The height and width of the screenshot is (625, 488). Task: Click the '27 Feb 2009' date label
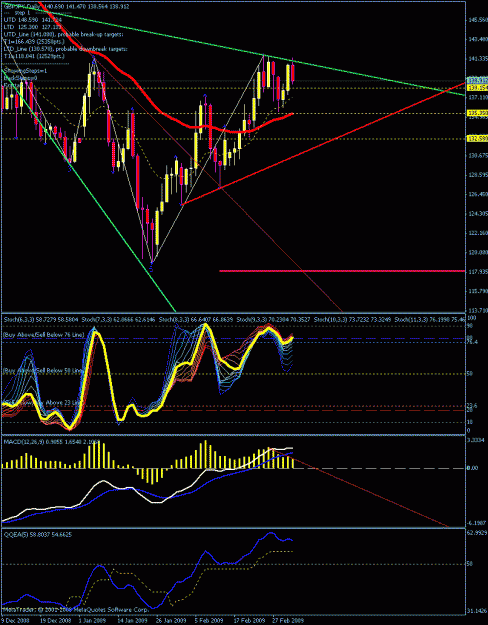(x=287, y=621)
